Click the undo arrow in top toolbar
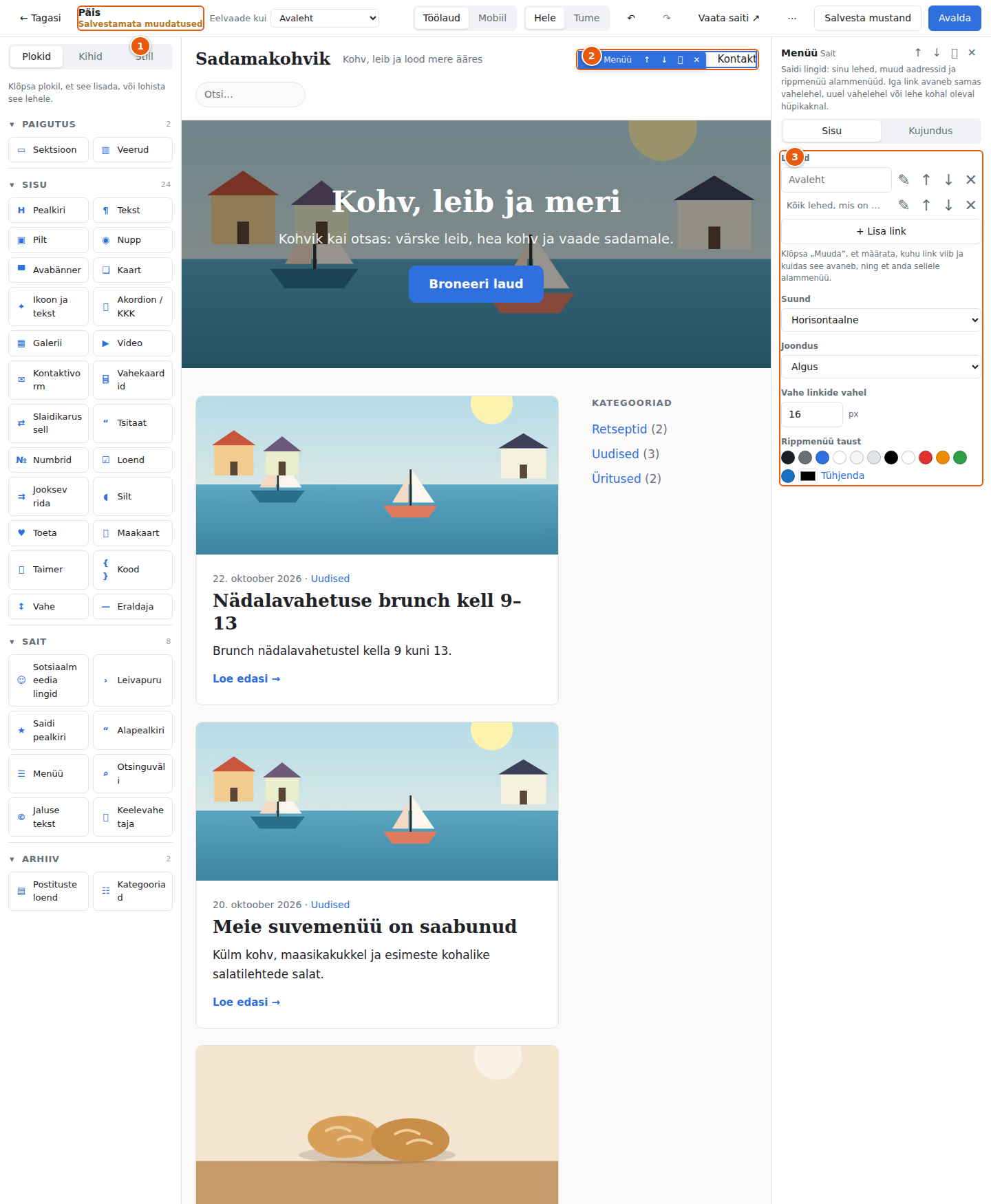Screen dimensions: 991x1204 [631, 18]
